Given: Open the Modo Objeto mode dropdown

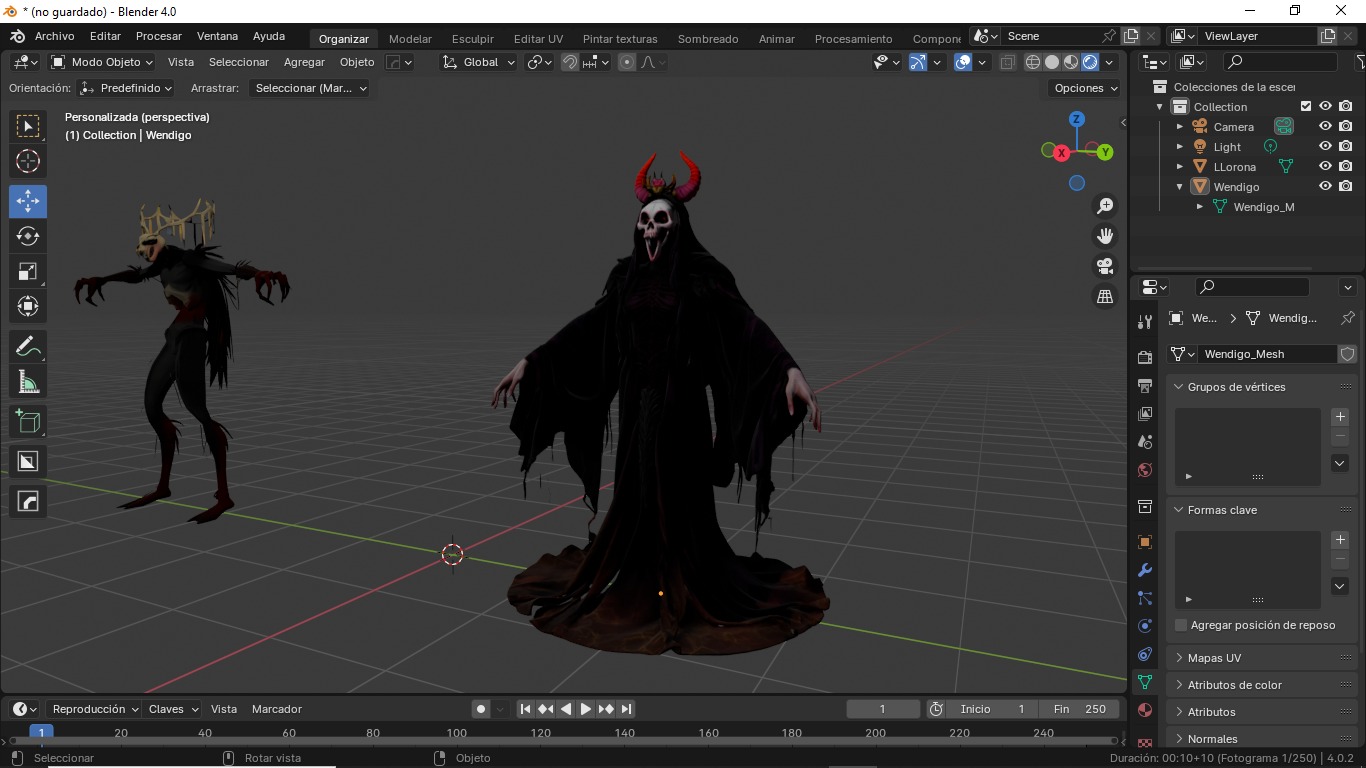Looking at the screenshot, I should [99, 62].
